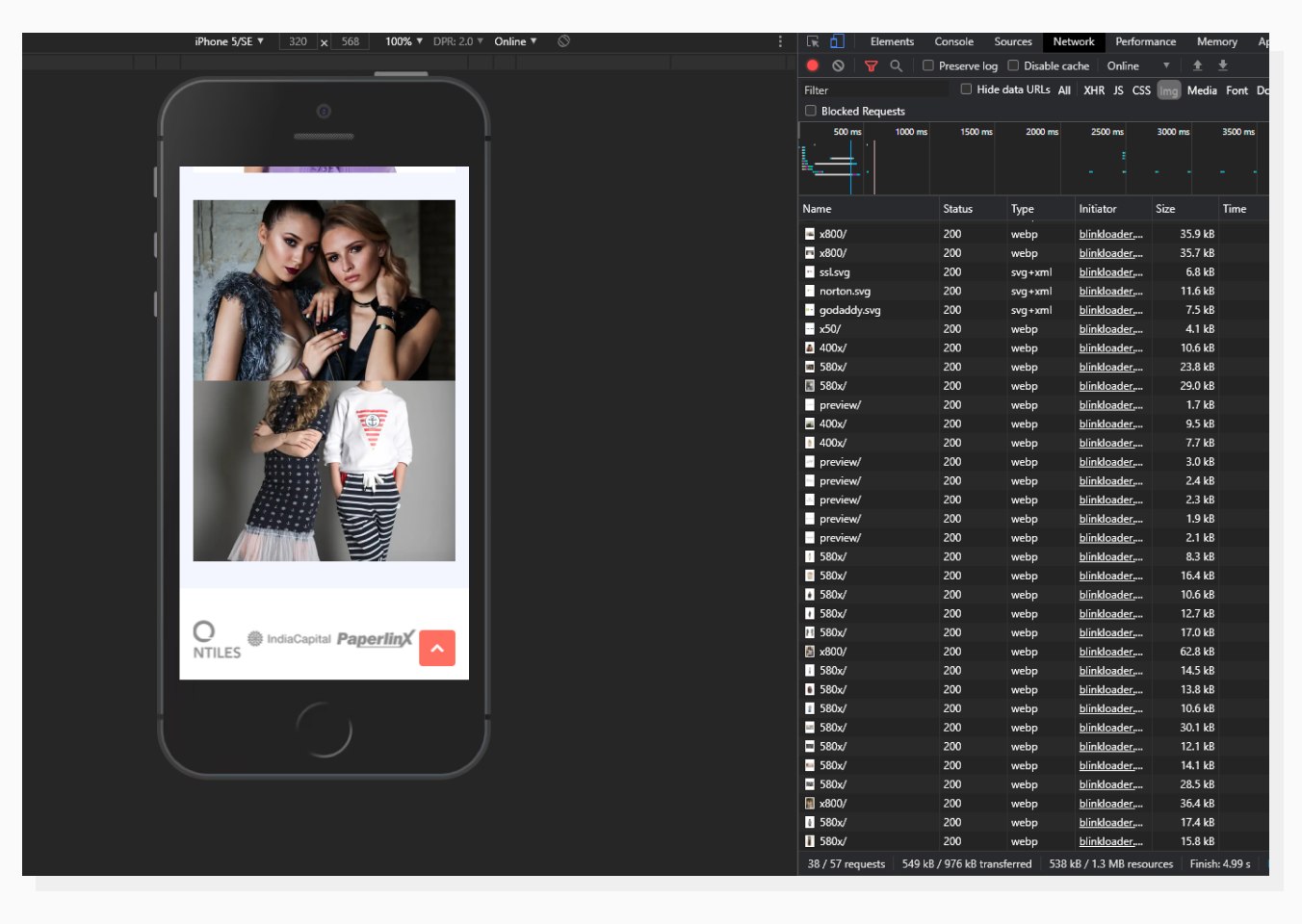1302x924 pixels.
Task: Open DevTools three-dot menu
Action: (x=778, y=41)
